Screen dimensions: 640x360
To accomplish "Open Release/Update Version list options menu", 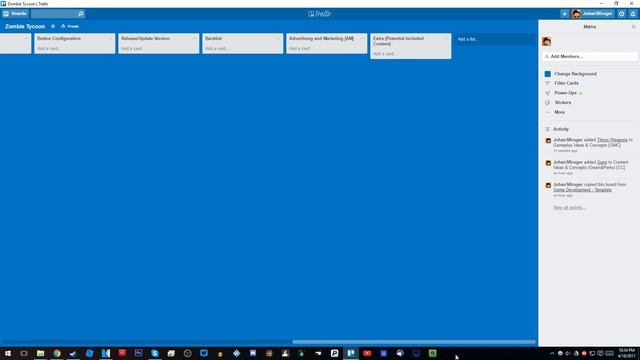I will pyautogui.click(x=194, y=38).
